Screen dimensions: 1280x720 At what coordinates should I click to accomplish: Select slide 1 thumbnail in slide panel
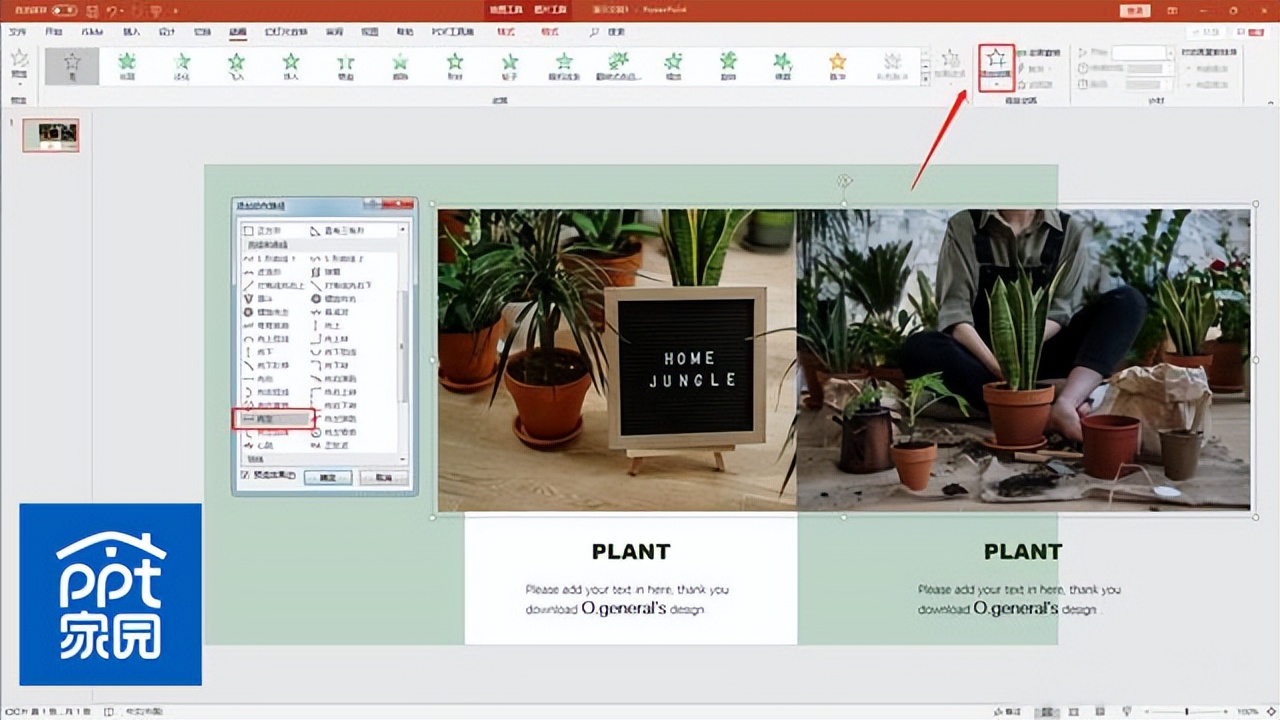tap(51, 135)
